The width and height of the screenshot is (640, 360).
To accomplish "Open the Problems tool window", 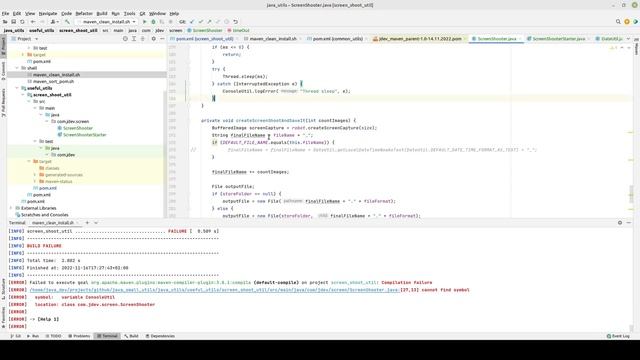I will click(x=79, y=336).
